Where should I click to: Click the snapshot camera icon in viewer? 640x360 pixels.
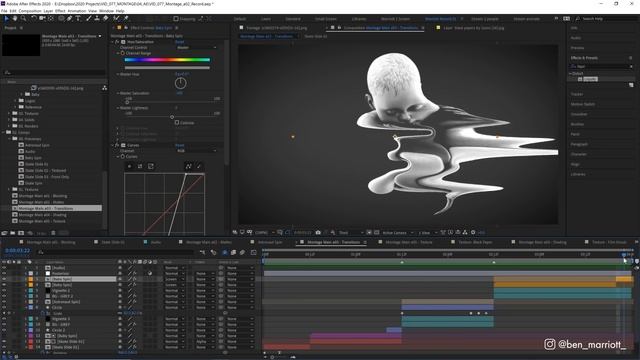(318, 232)
